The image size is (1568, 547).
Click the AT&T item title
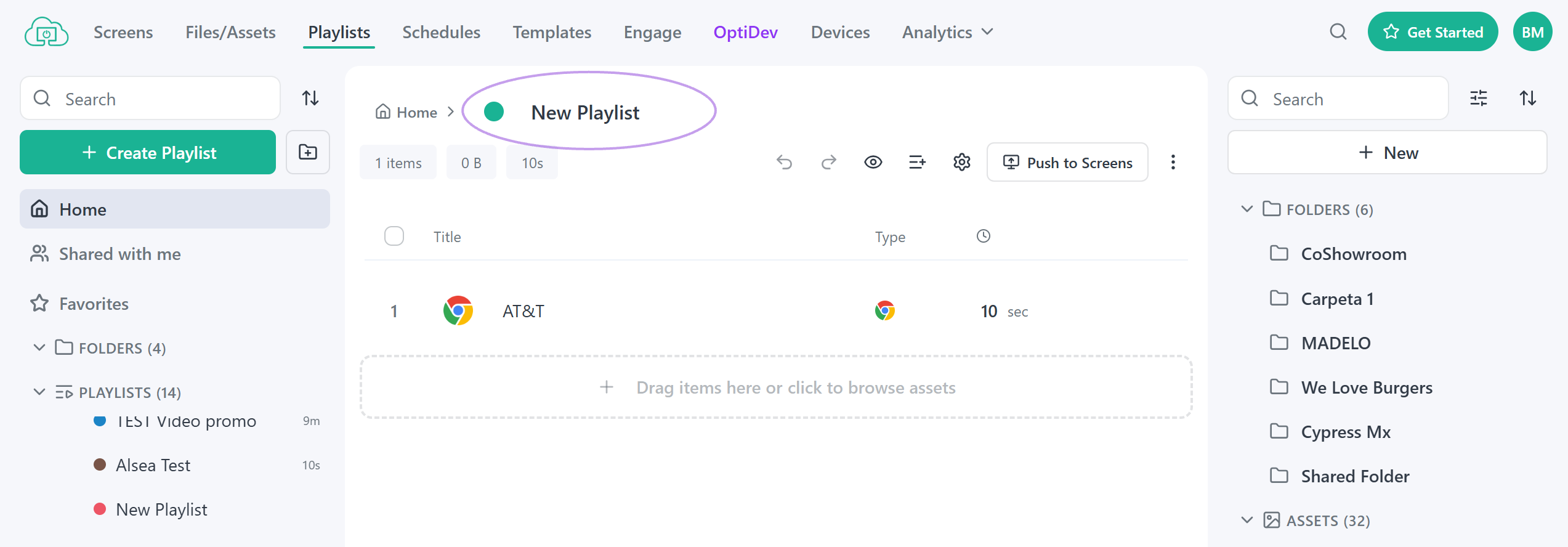point(523,311)
